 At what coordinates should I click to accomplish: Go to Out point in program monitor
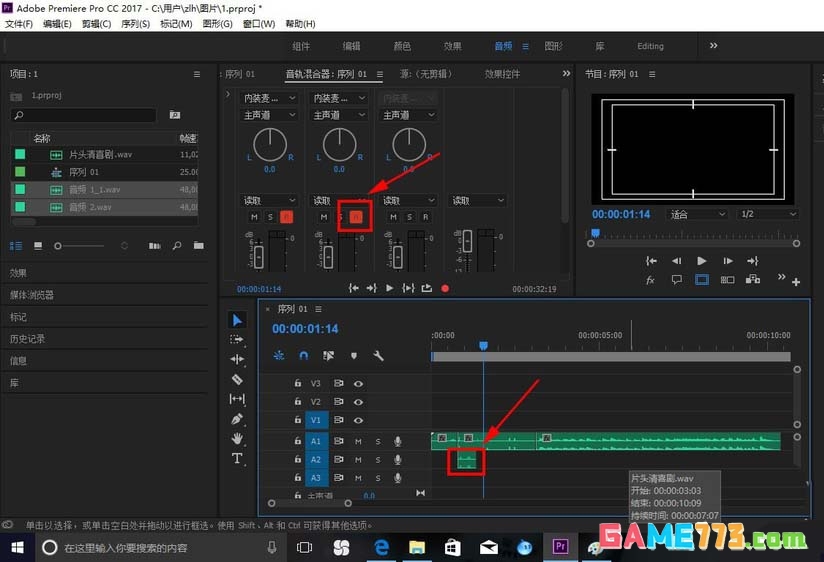[753, 261]
